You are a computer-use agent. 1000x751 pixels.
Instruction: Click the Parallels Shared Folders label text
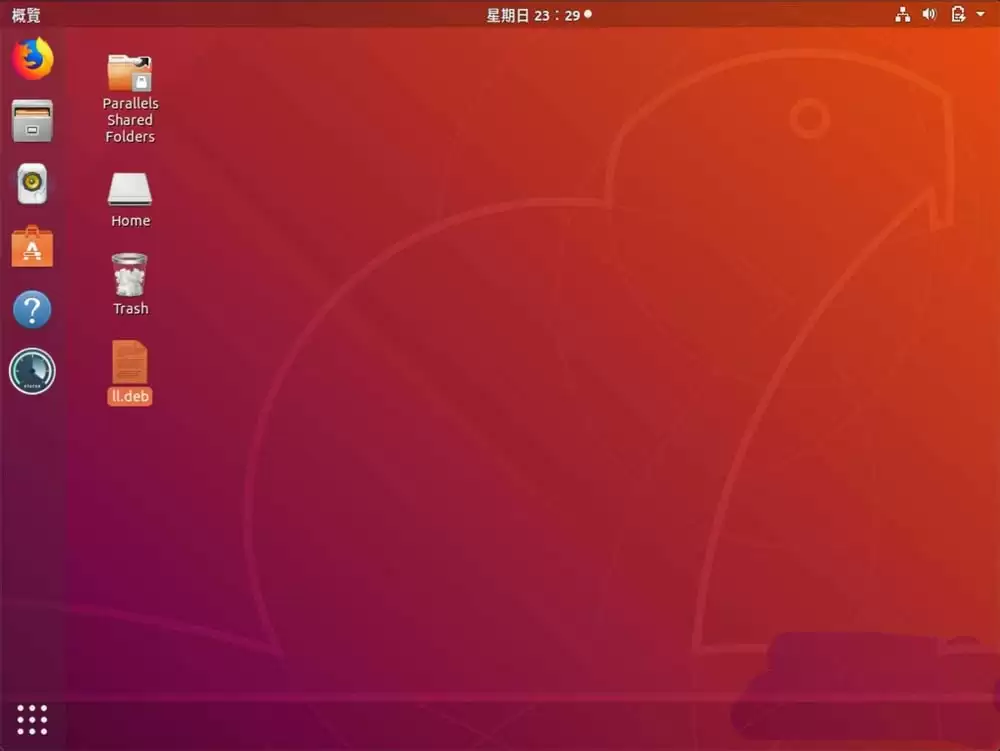pyautogui.click(x=130, y=120)
